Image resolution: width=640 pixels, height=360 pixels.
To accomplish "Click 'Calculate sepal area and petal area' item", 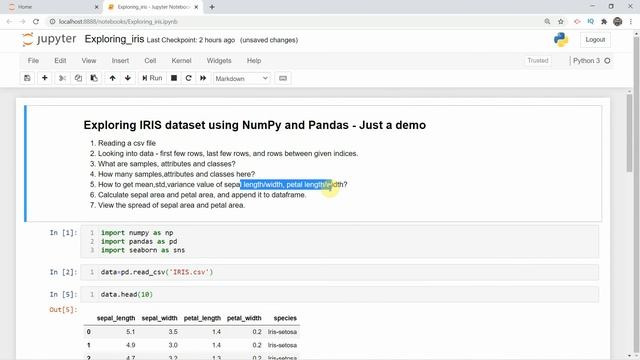I will click(202, 195).
